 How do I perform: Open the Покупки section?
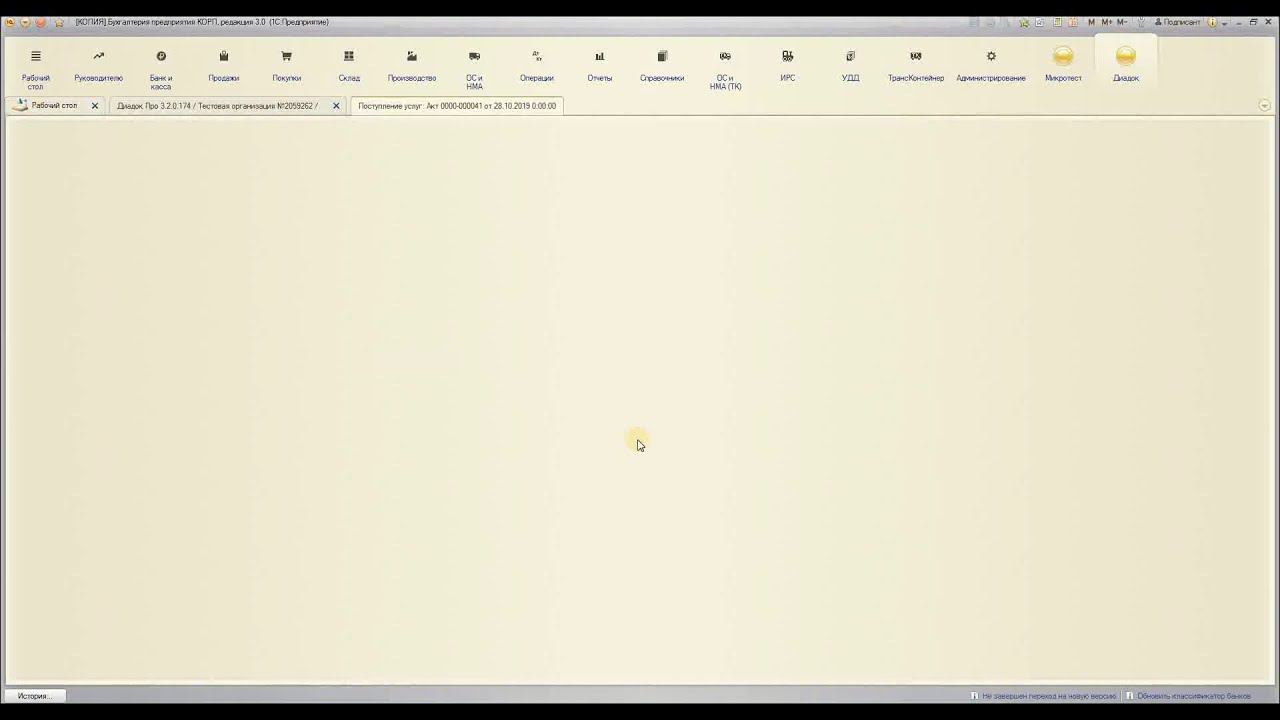point(286,66)
